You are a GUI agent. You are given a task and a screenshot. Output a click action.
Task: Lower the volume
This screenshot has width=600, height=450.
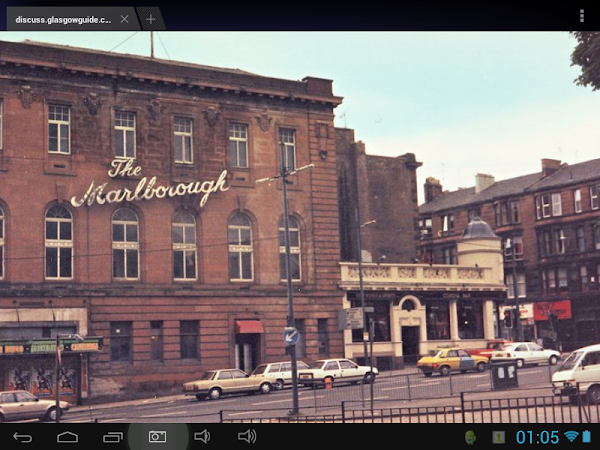202,436
